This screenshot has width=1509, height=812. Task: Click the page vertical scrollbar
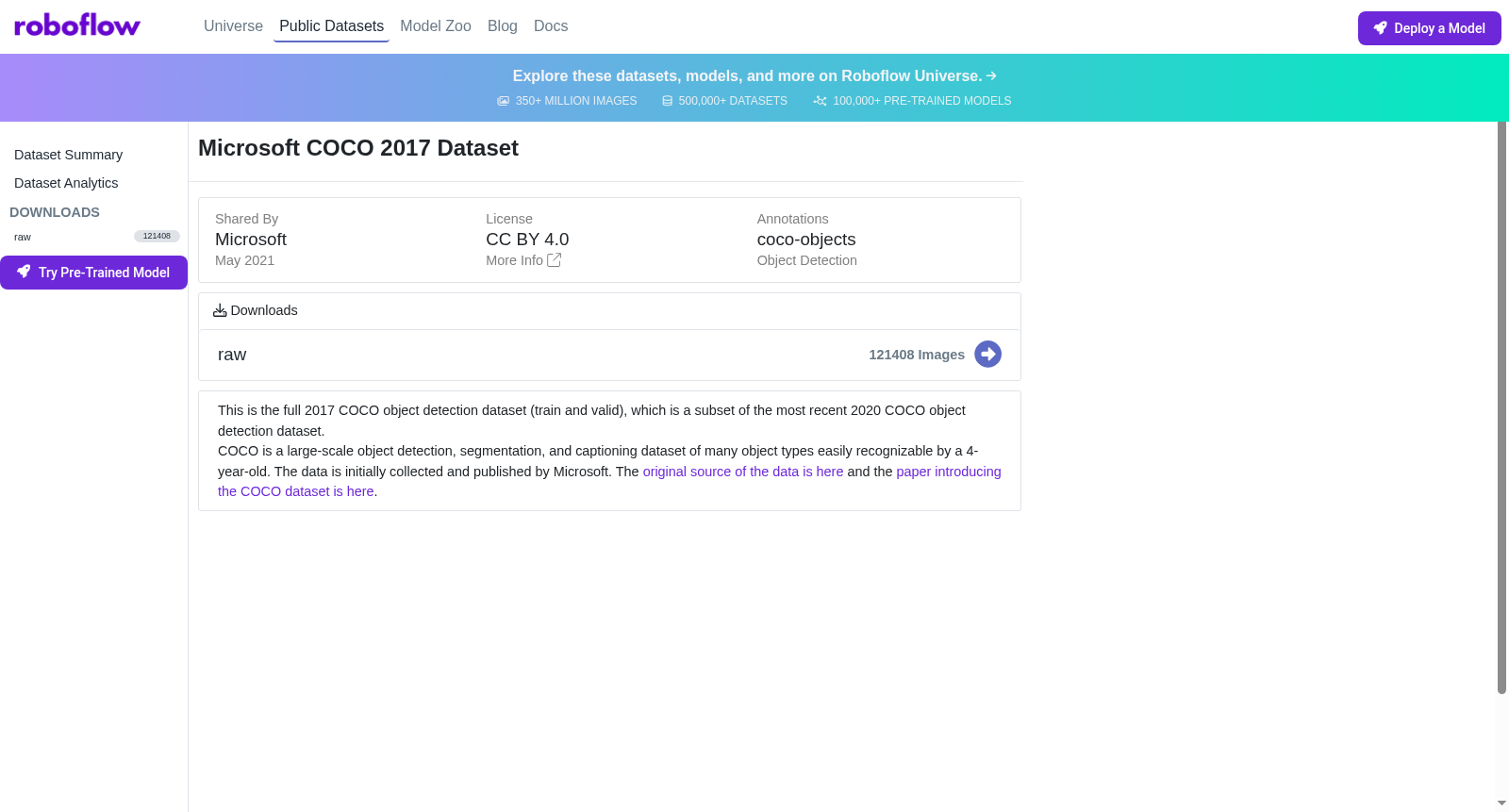(1502, 407)
